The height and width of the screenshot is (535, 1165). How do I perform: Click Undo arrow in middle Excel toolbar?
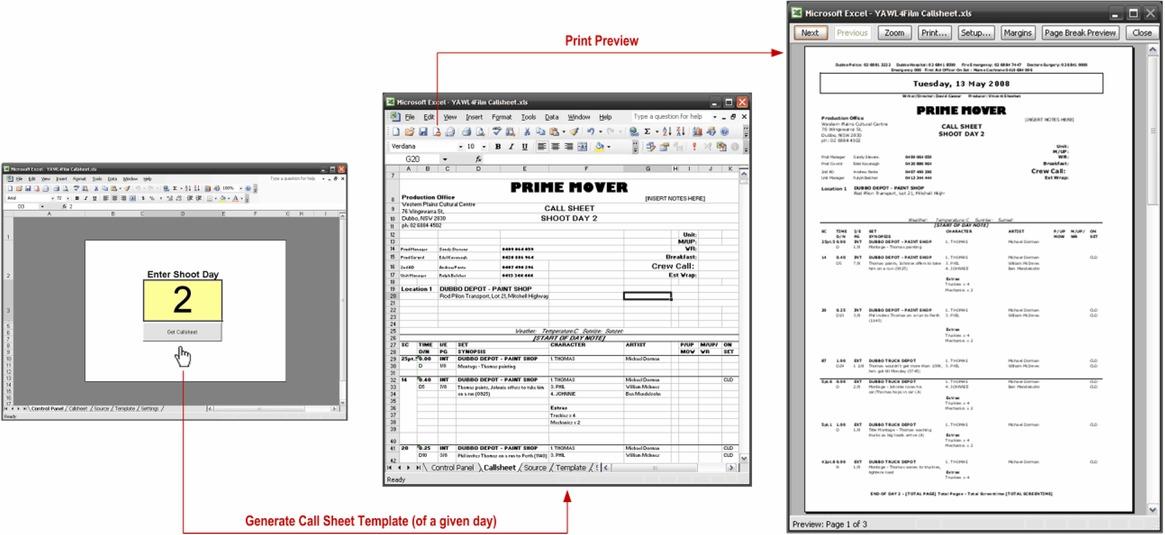coord(590,132)
